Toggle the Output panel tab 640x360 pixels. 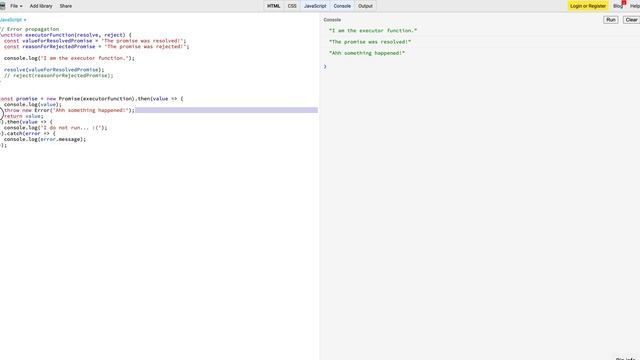[x=365, y=6]
